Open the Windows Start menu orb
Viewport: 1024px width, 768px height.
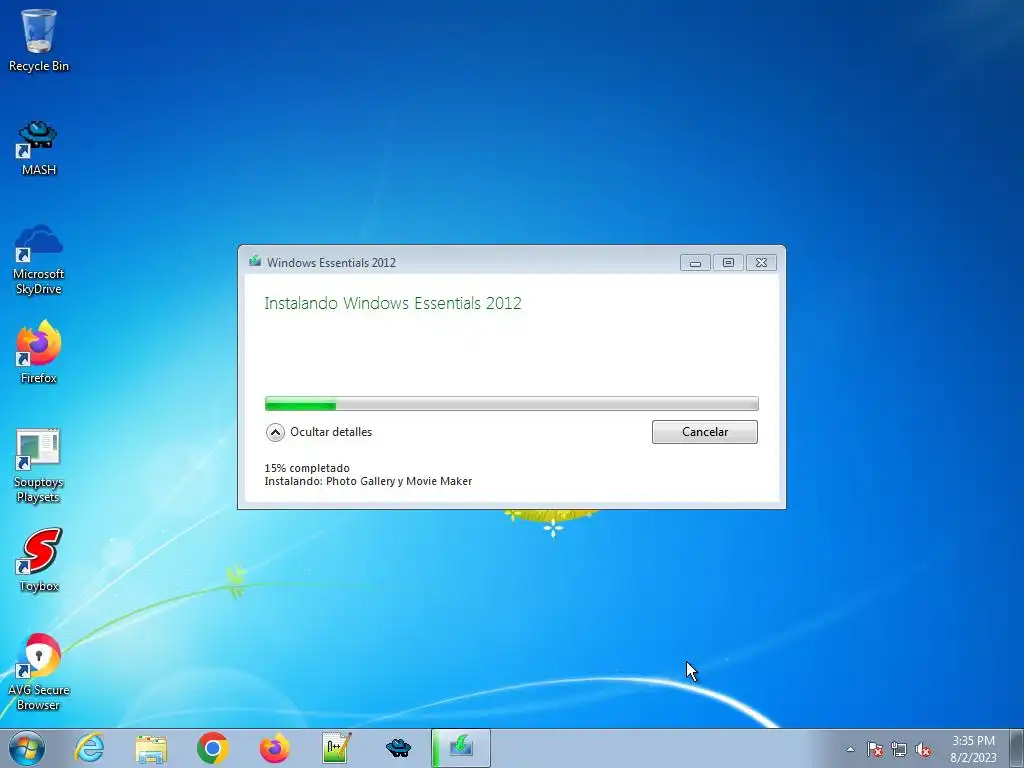tap(27, 748)
